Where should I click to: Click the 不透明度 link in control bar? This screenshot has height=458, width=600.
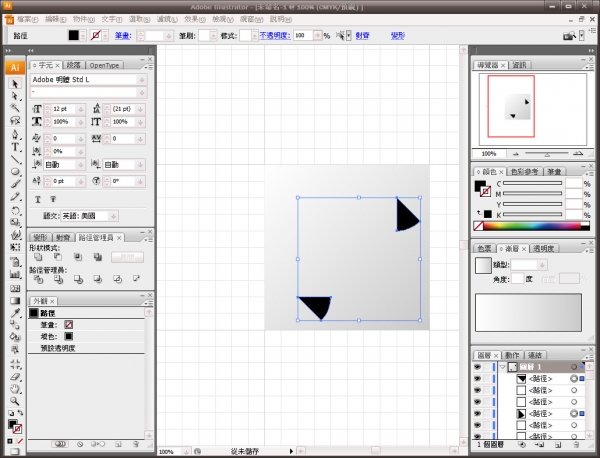(x=273, y=35)
